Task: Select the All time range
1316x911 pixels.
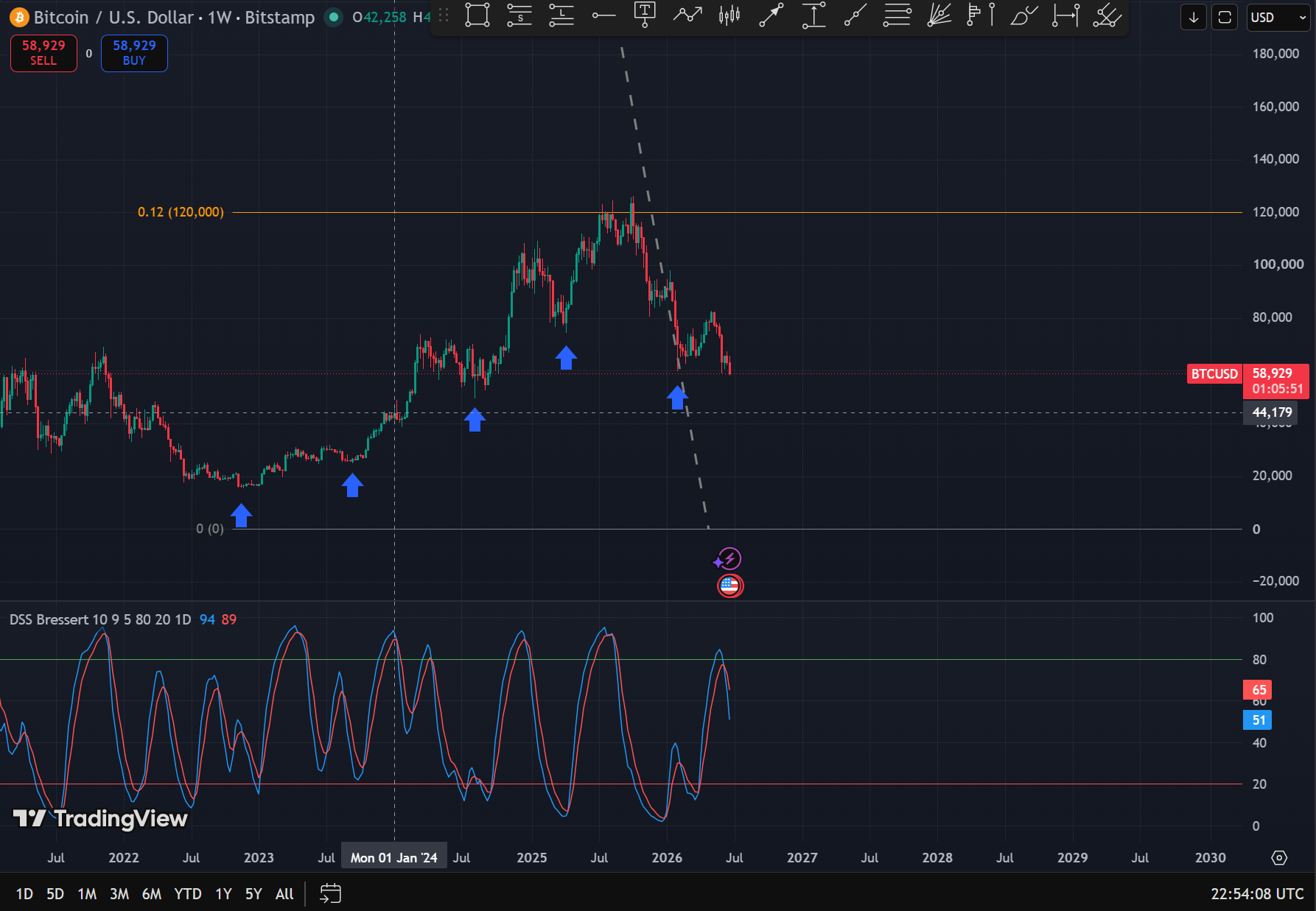Action: tap(284, 893)
